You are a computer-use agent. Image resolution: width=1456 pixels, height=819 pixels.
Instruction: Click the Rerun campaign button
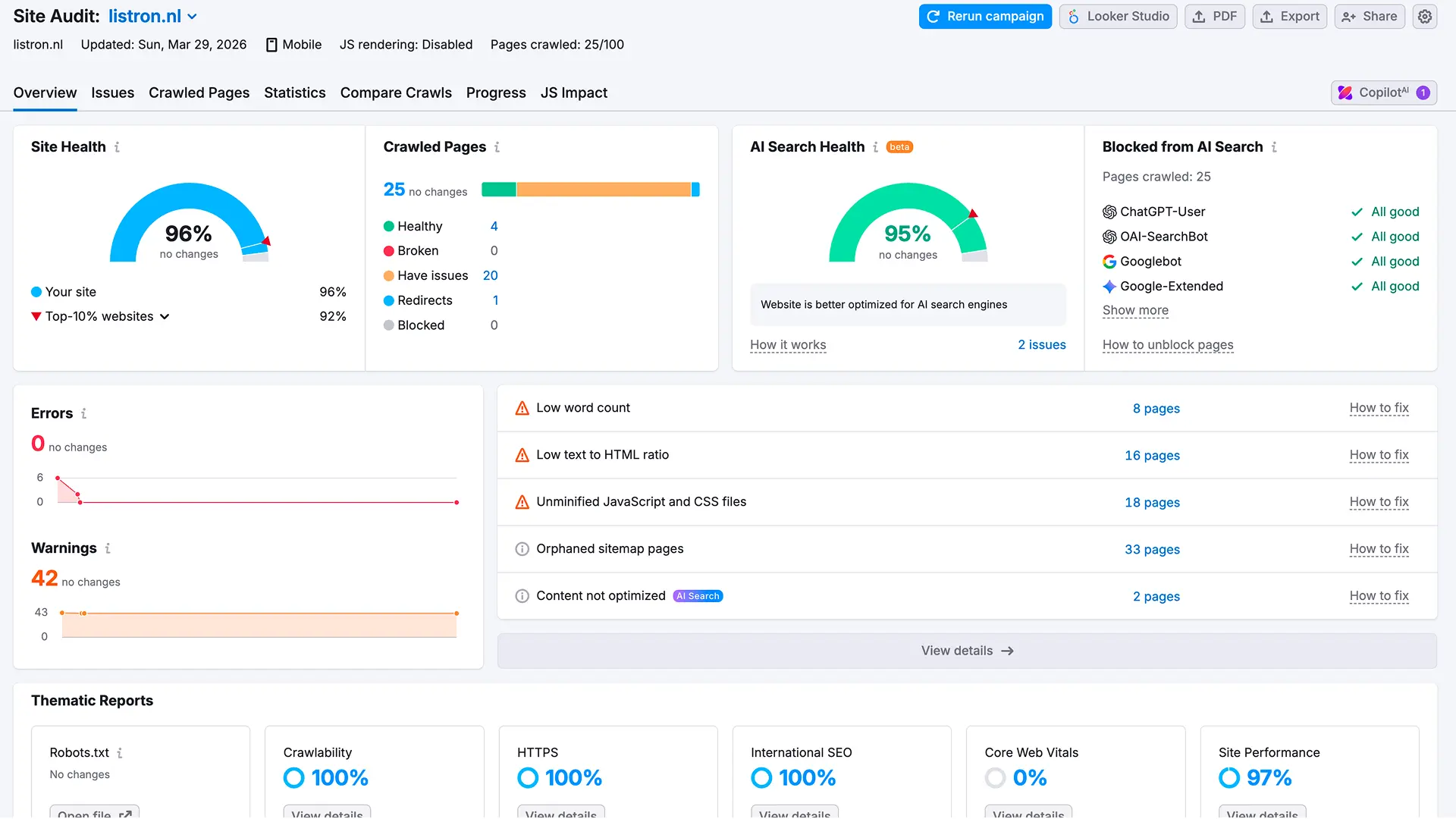point(984,16)
